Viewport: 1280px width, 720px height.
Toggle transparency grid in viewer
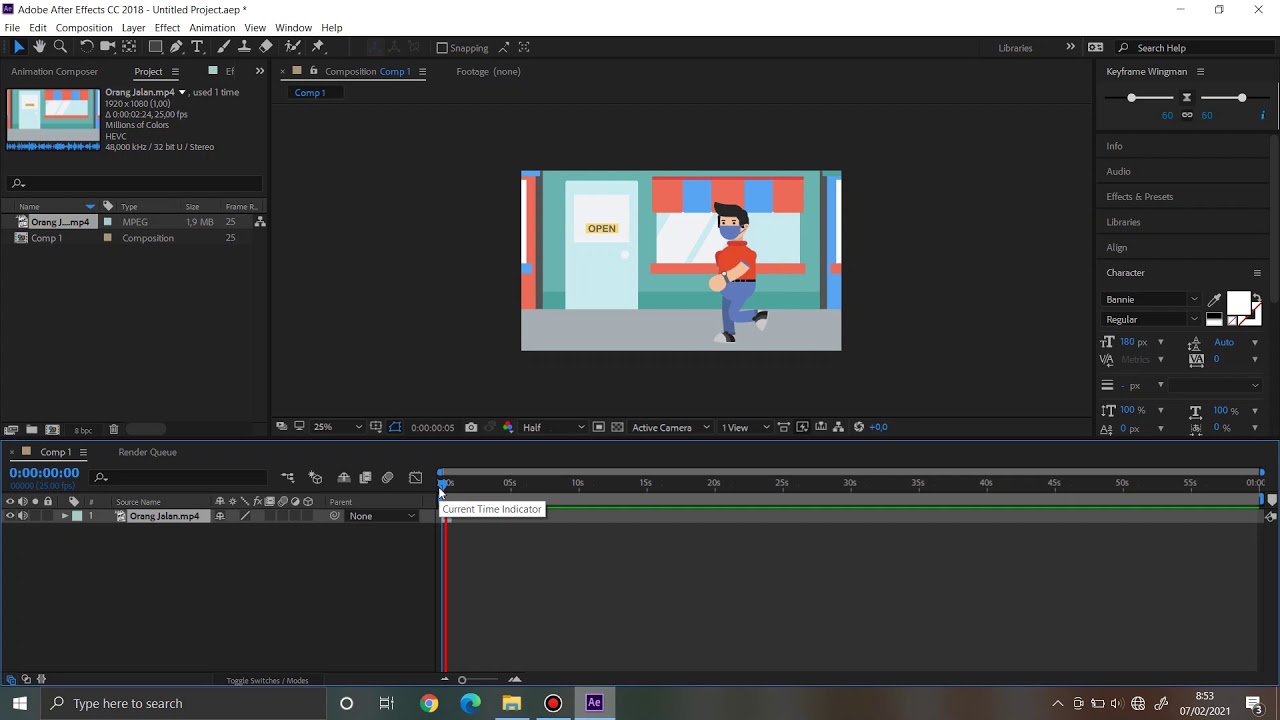point(617,427)
